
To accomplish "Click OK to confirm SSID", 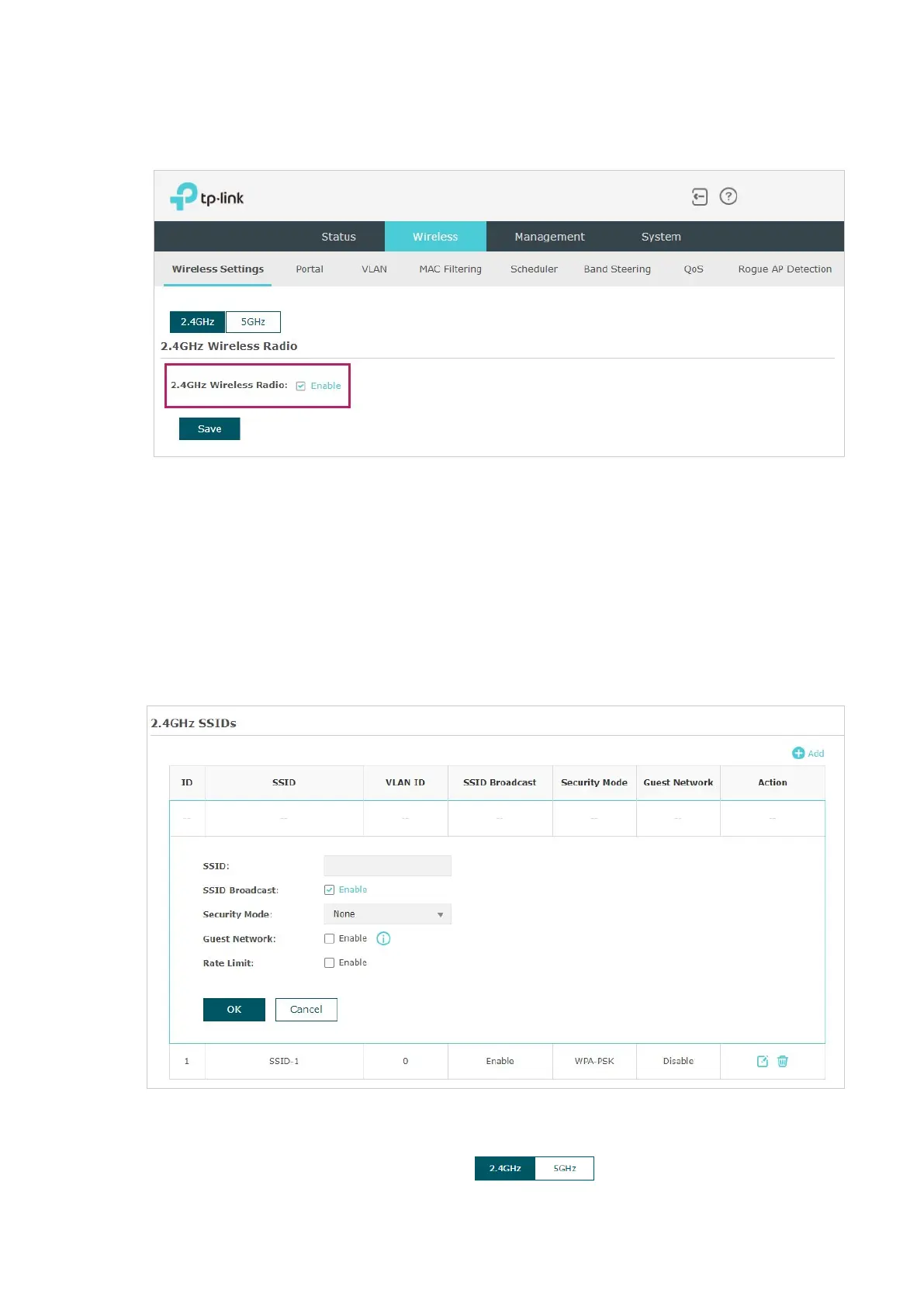I will [x=234, y=1010].
